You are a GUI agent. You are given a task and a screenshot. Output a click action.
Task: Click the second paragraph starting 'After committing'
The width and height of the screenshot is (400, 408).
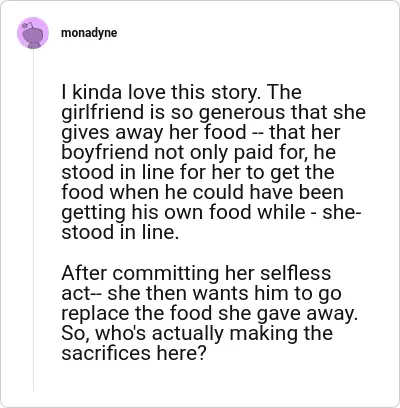(x=209, y=313)
